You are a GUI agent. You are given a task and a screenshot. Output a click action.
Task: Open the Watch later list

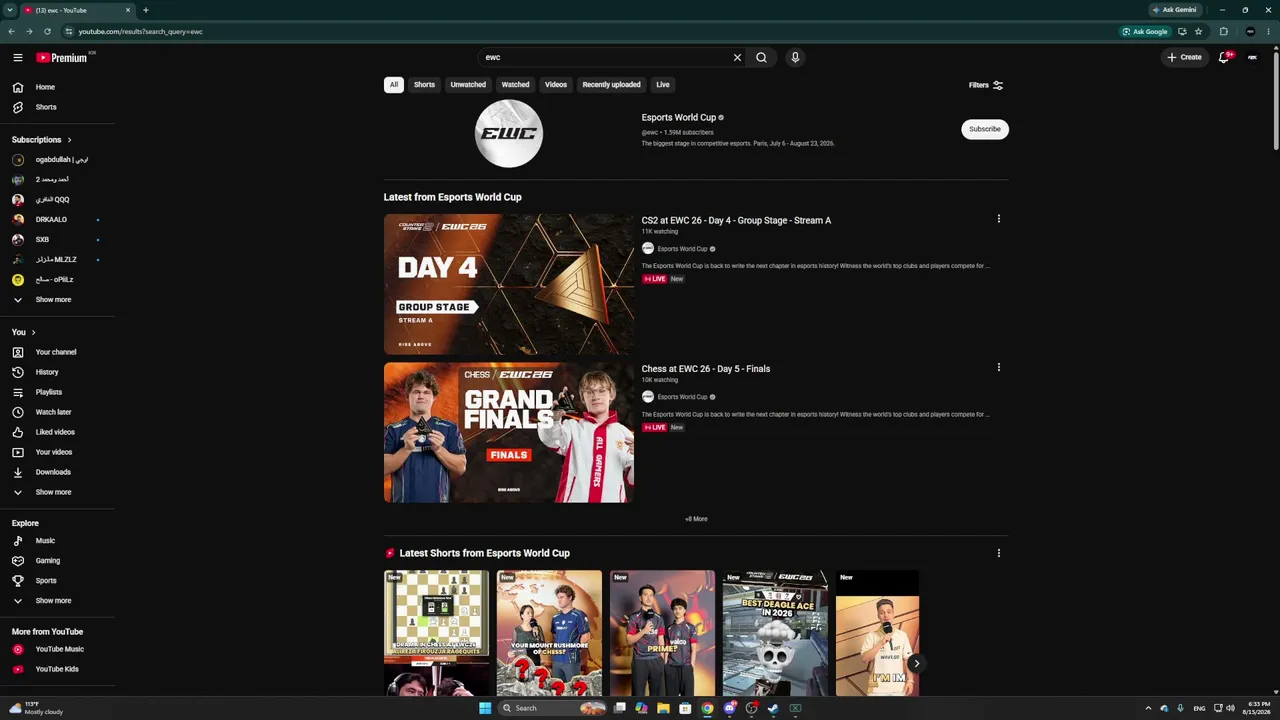tap(57, 412)
